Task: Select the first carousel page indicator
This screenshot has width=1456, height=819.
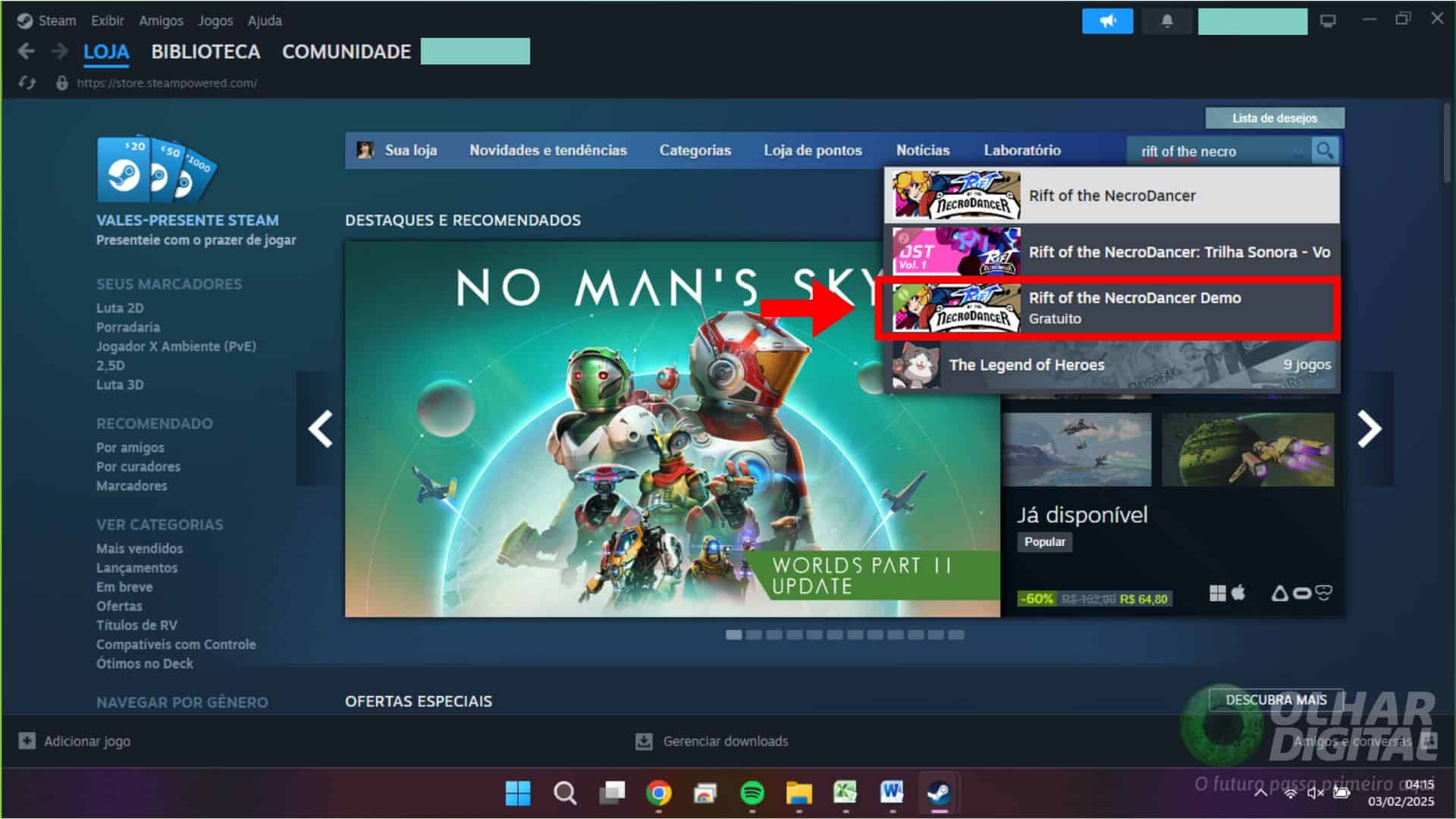Action: 733,635
